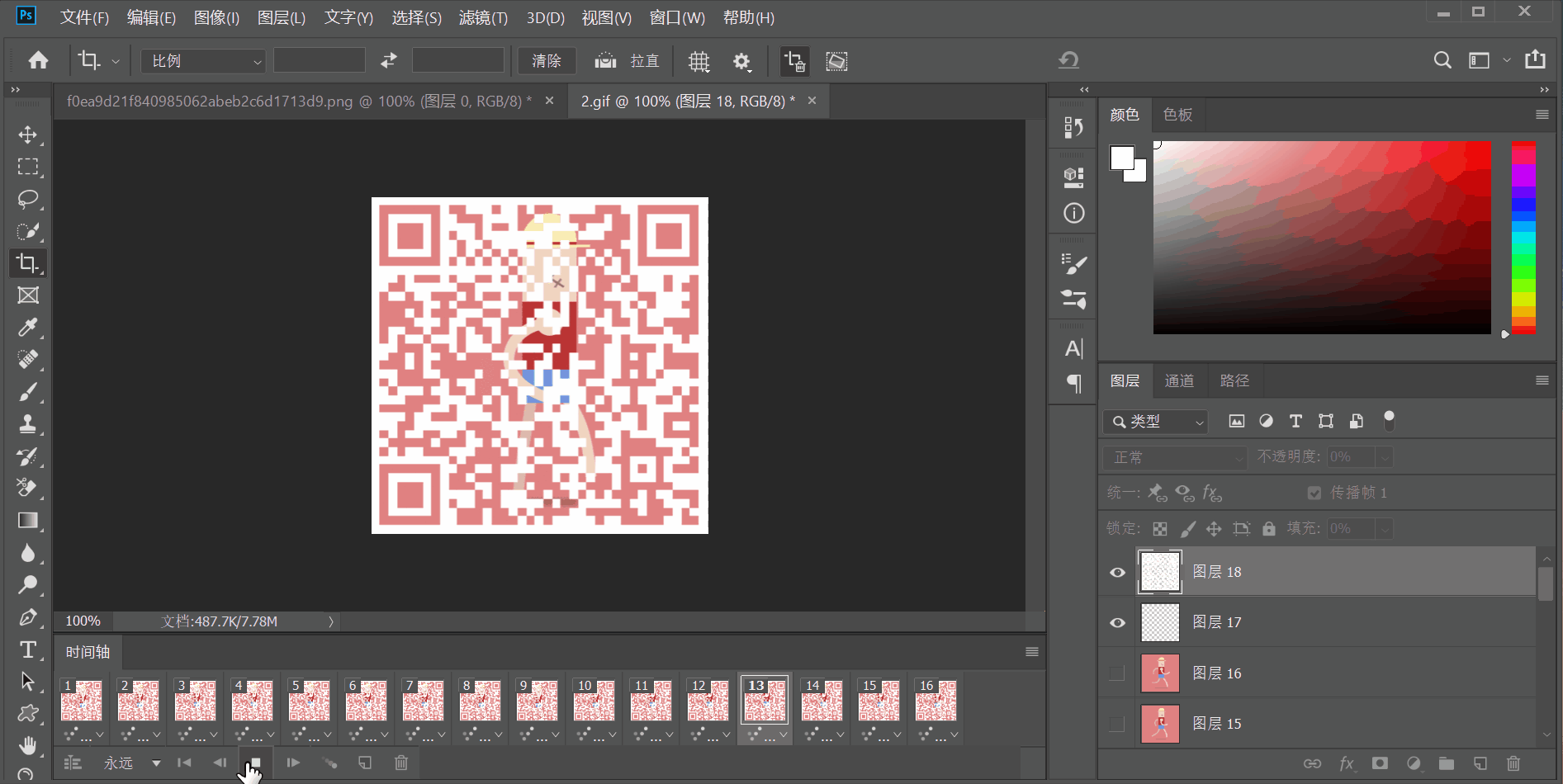Select the Hand tool
Screen dimensions: 1563x784
pyautogui.click(x=28, y=746)
